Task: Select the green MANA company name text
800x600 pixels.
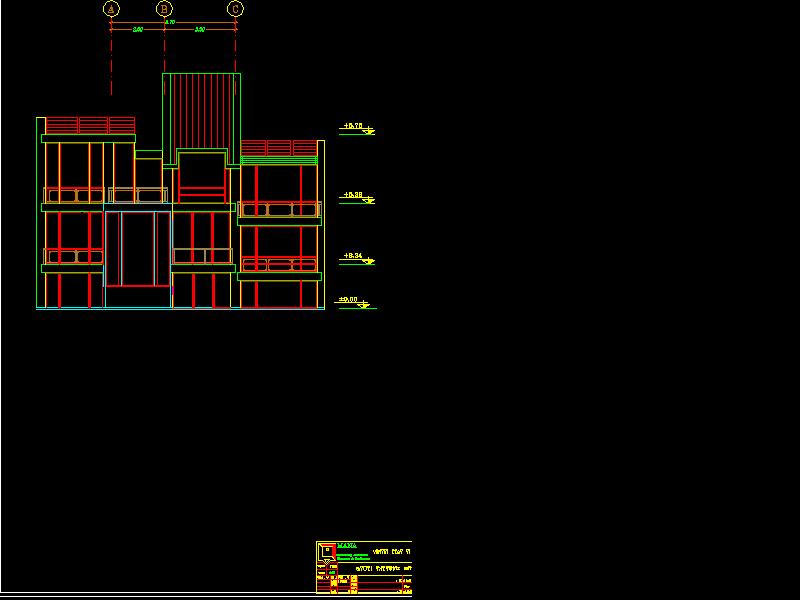Action: point(348,547)
